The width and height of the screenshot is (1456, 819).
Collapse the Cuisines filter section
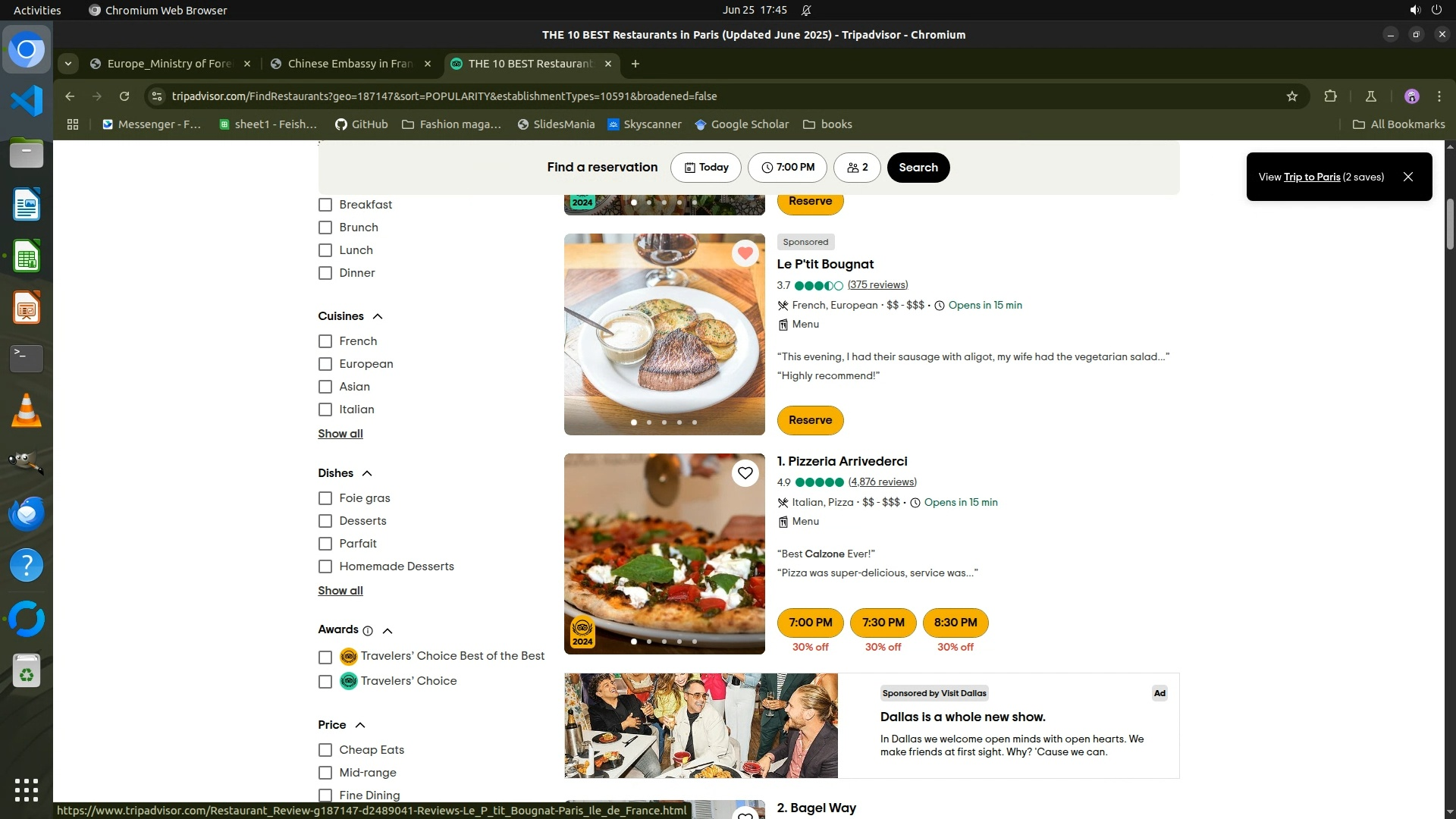tap(378, 316)
